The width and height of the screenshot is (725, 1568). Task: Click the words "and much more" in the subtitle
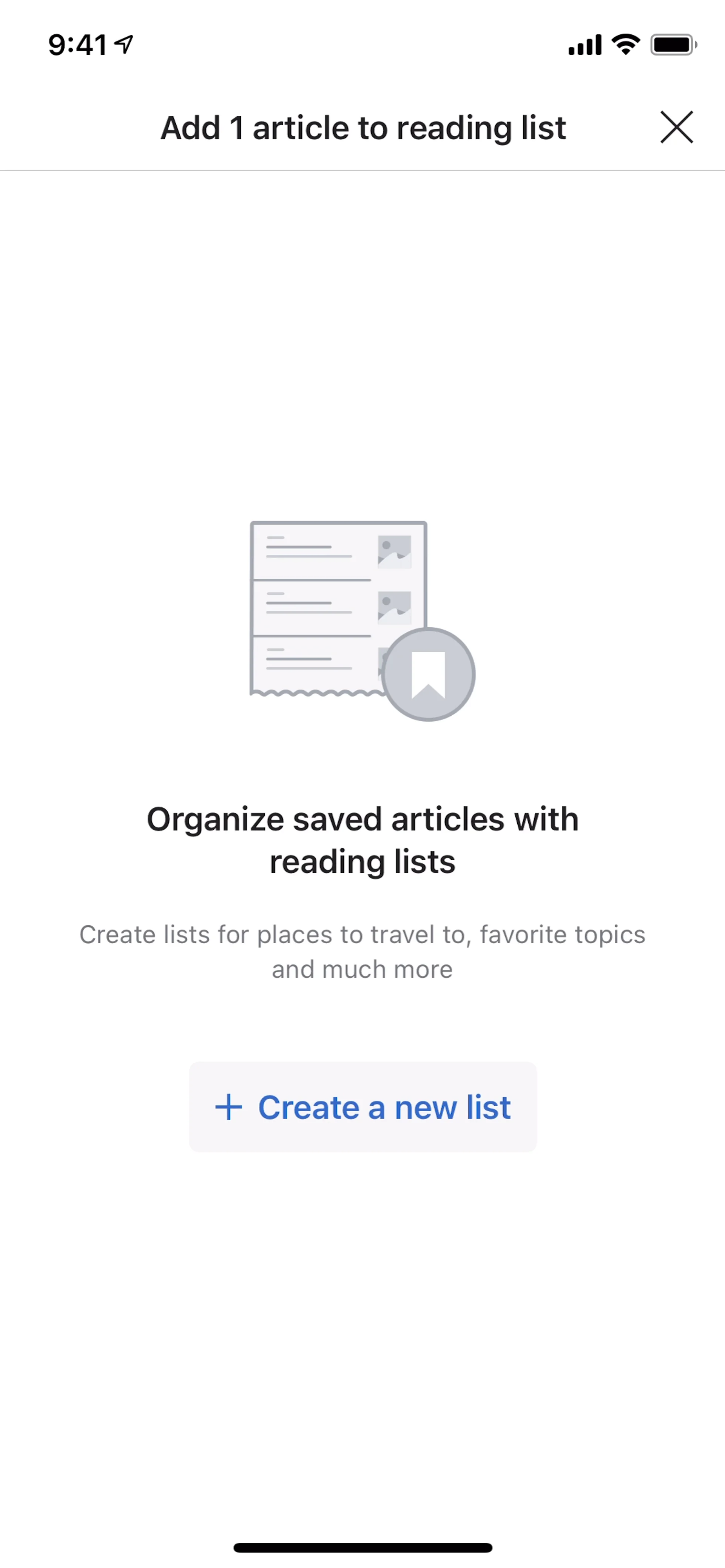point(362,970)
